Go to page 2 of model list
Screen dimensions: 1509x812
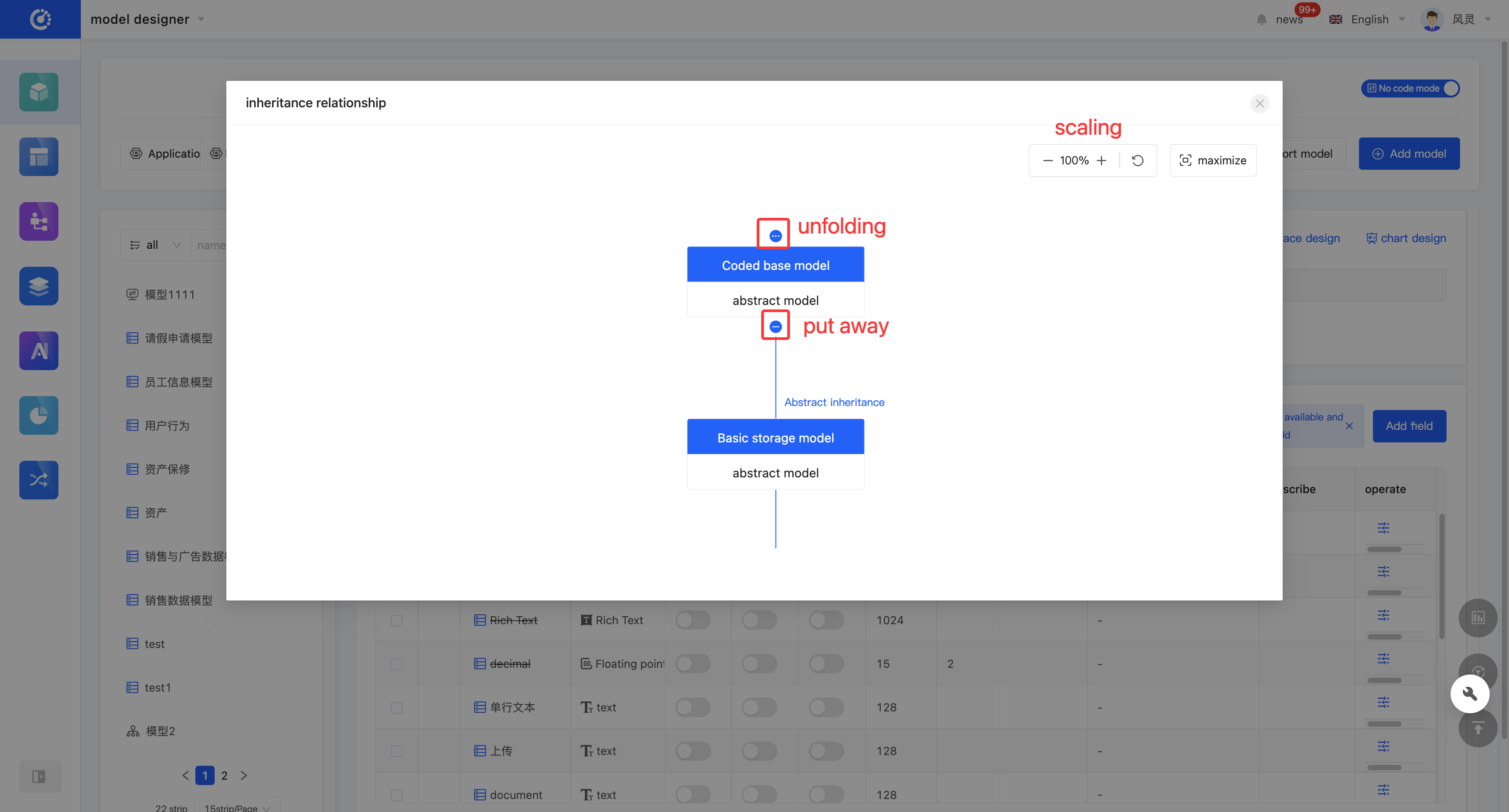point(225,775)
